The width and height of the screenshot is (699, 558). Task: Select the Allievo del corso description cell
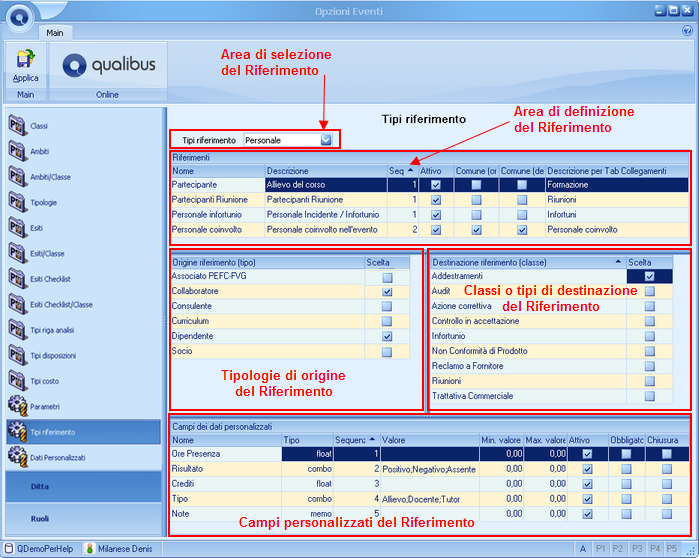pyautogui.click(x=326, y=185)
